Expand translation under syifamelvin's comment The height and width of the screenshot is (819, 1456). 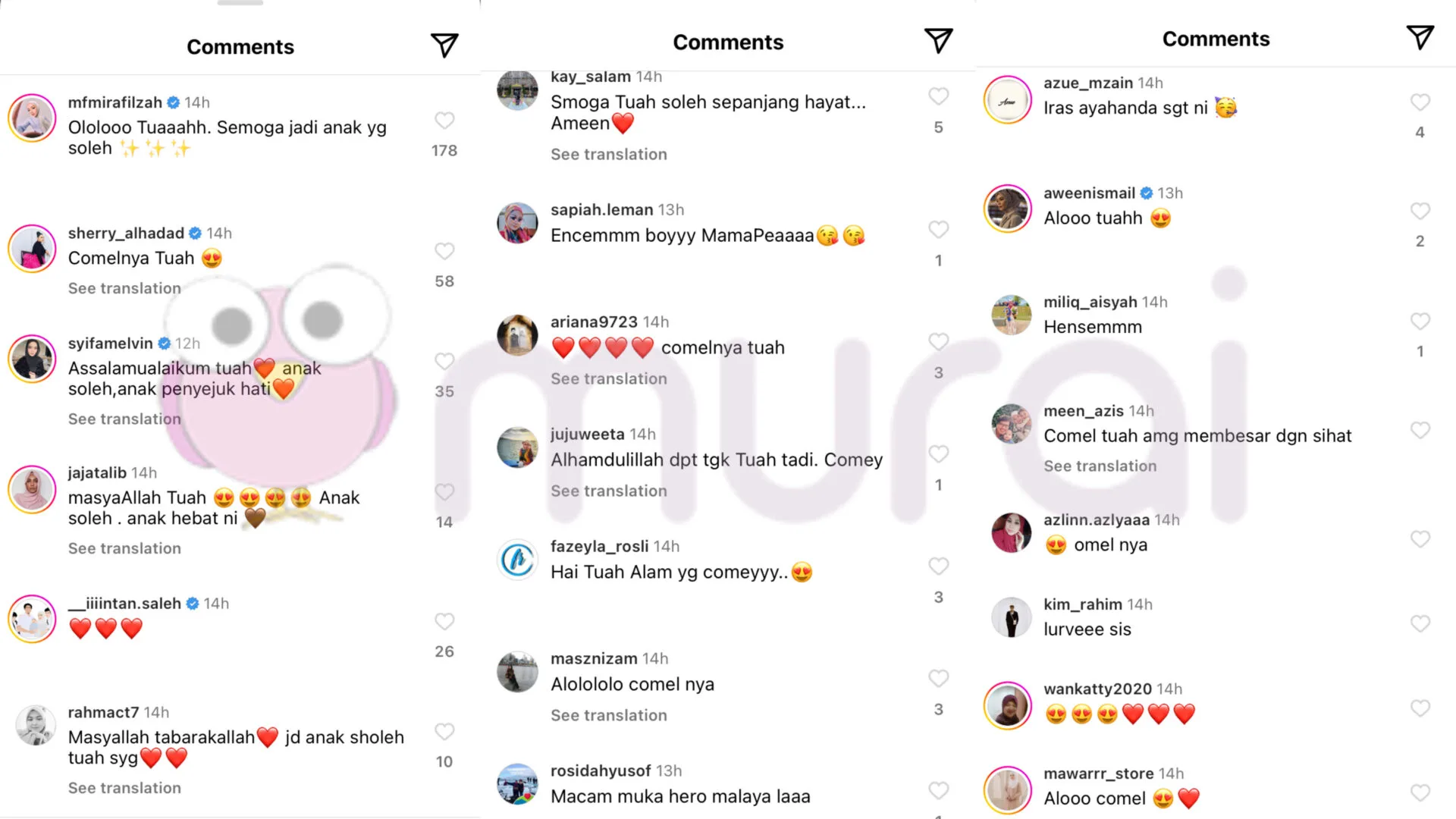point(124,419)
